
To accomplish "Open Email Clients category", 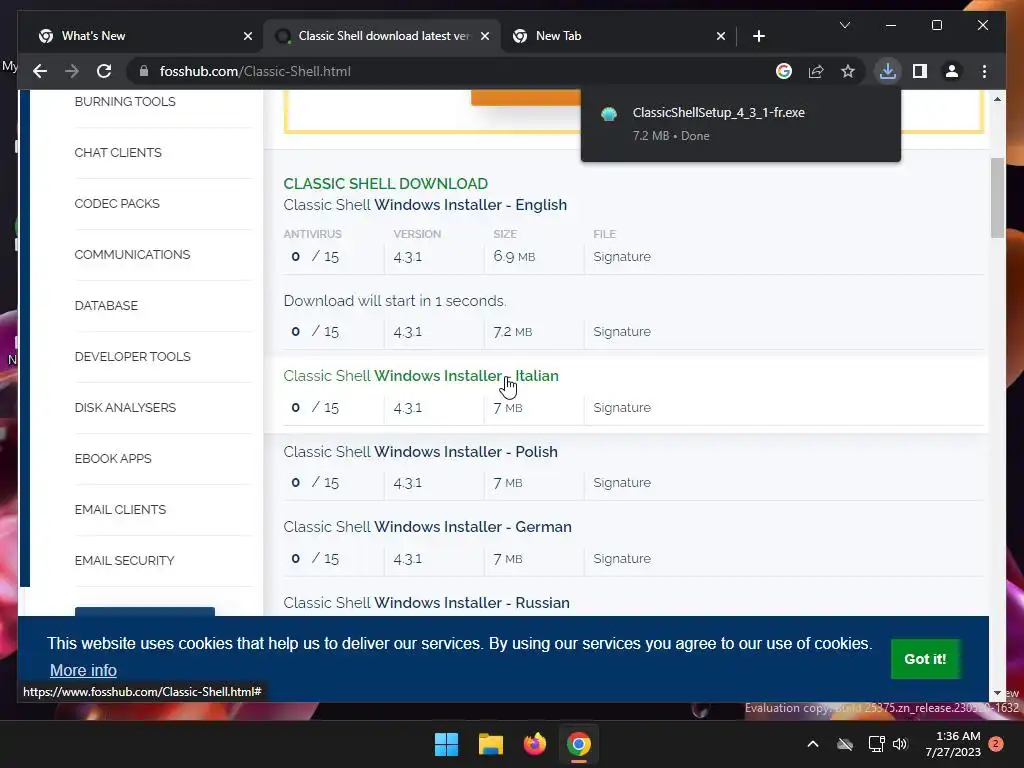I will pos(120,509).
